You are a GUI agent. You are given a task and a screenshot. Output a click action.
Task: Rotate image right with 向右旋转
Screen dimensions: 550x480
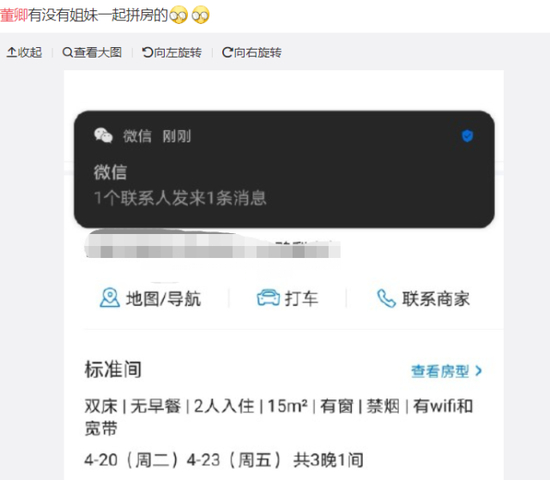click(252, 52)
